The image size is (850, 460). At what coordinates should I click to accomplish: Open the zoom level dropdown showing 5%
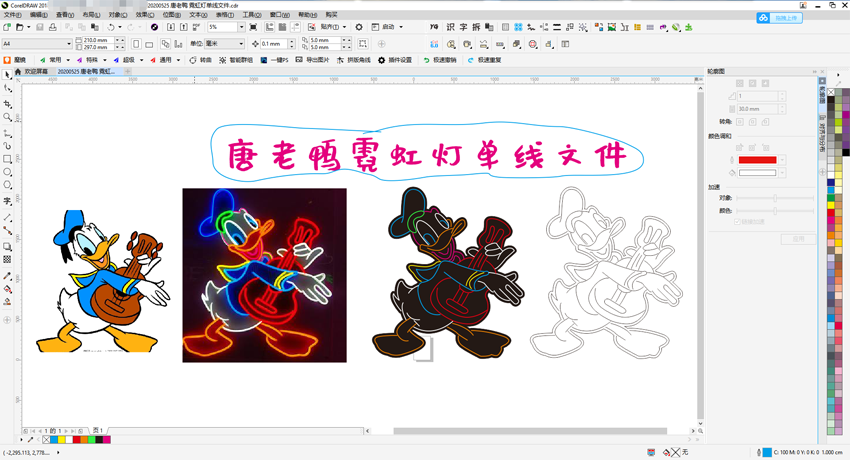pos(241,27)
